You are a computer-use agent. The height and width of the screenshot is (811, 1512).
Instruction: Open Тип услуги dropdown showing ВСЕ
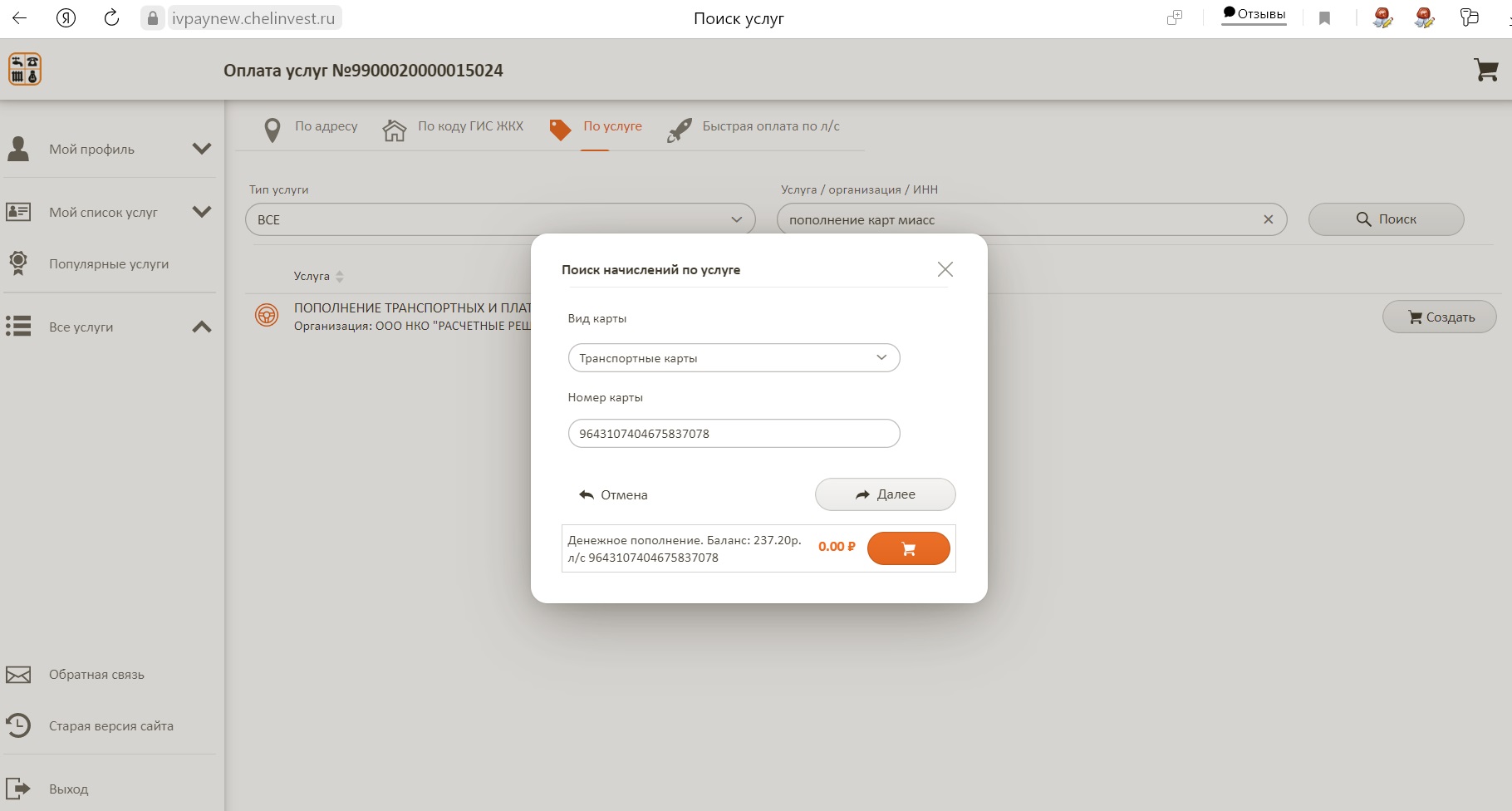[x=500, y=219]
